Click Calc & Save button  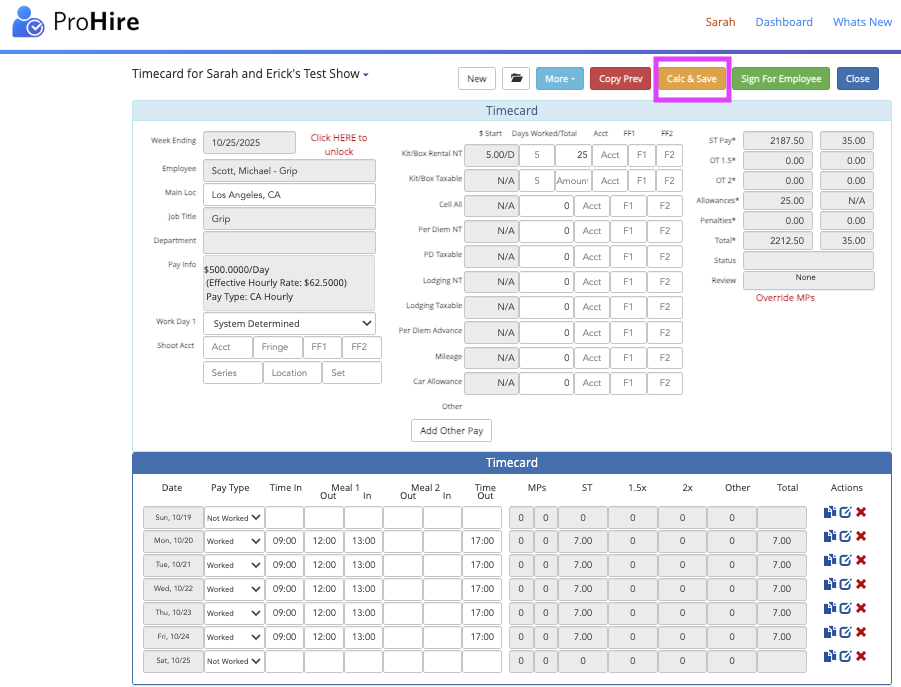point(692,79)
